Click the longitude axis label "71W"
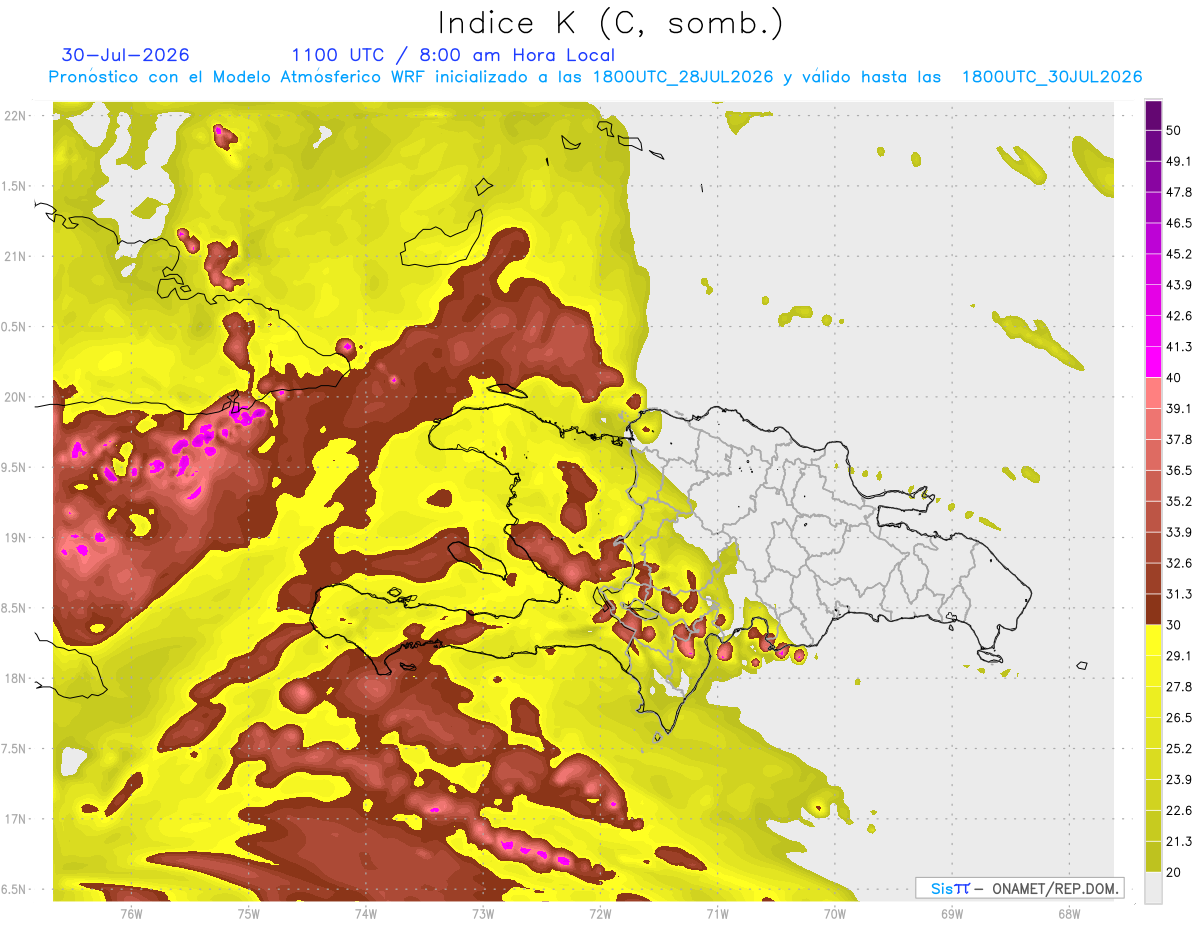 point(717,914)
